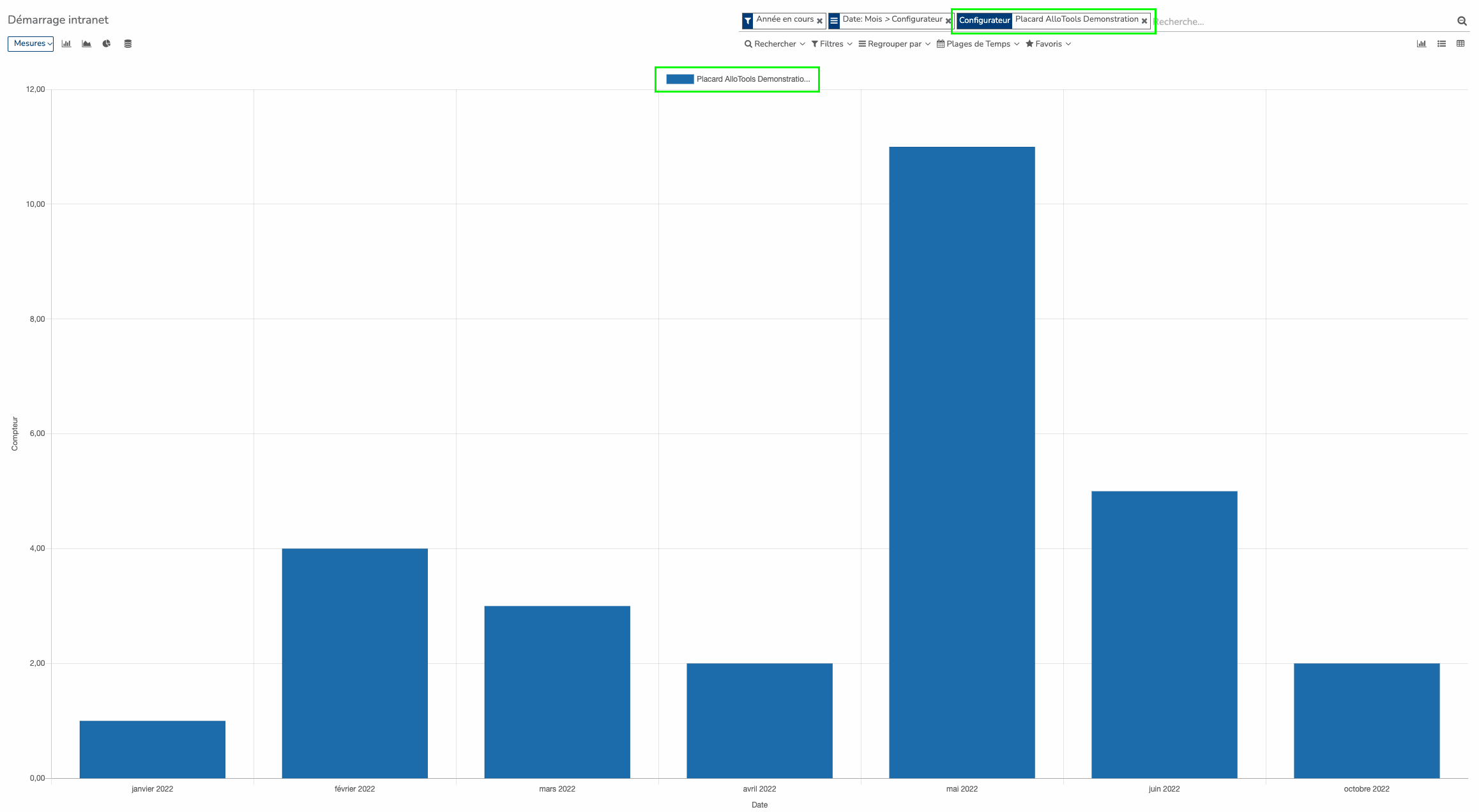Screen dimensions: 1479x812
Task: Click the juin 2022 axis label
Action: [x=1164, y=789]
